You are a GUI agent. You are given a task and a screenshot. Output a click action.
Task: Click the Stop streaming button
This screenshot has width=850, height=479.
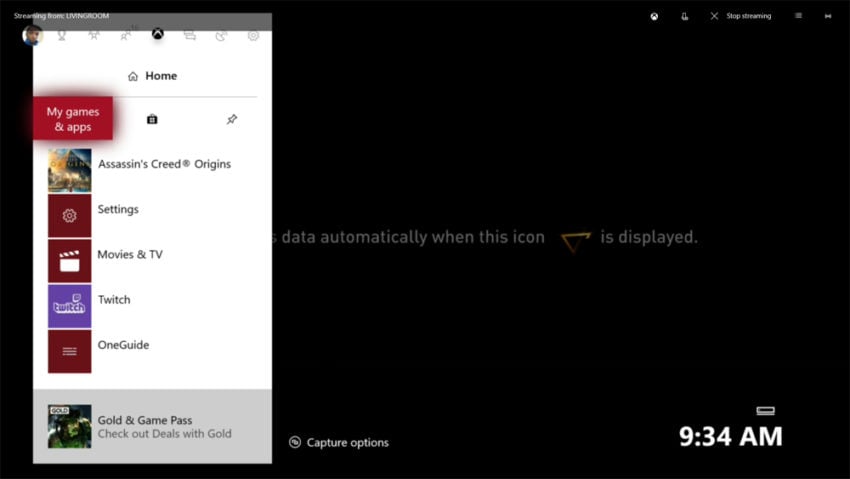740,16
